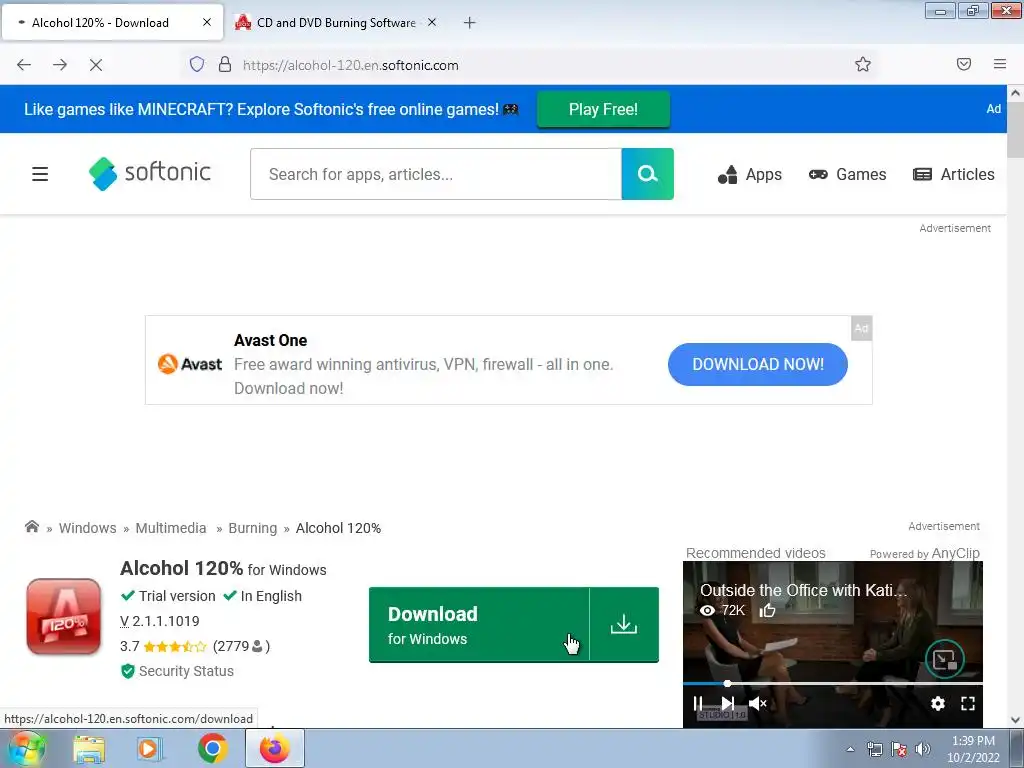View site security padlock info
The width and height of the screenshot is (1024, 768).
click(x=225, y=64)
